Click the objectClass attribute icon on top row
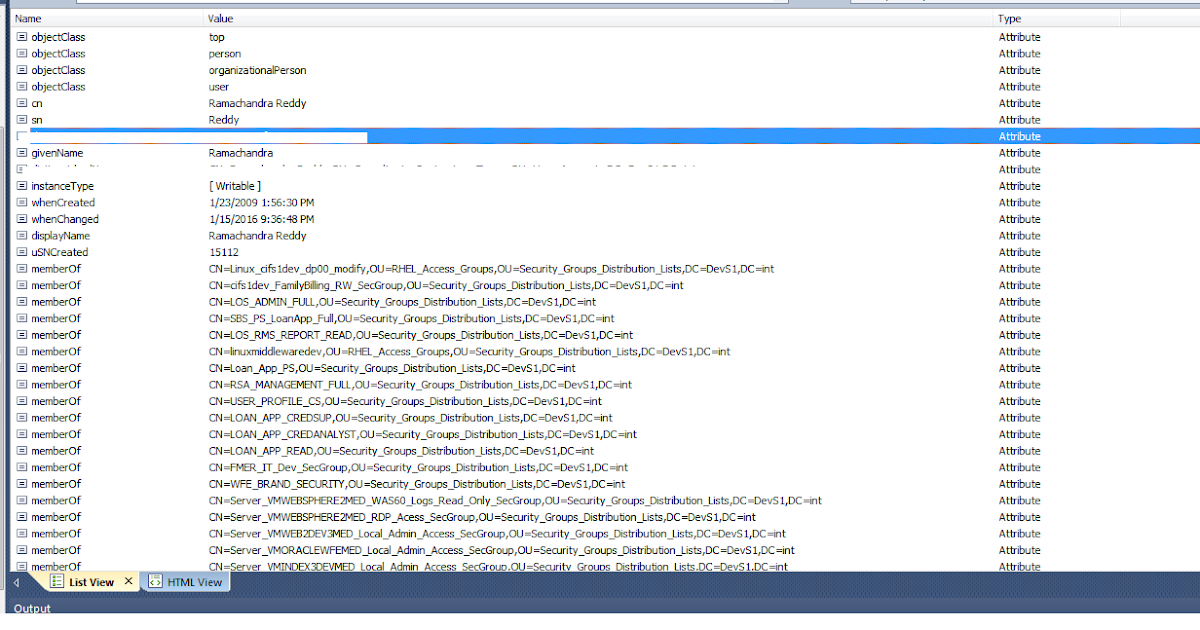 (x=22, y=37)
